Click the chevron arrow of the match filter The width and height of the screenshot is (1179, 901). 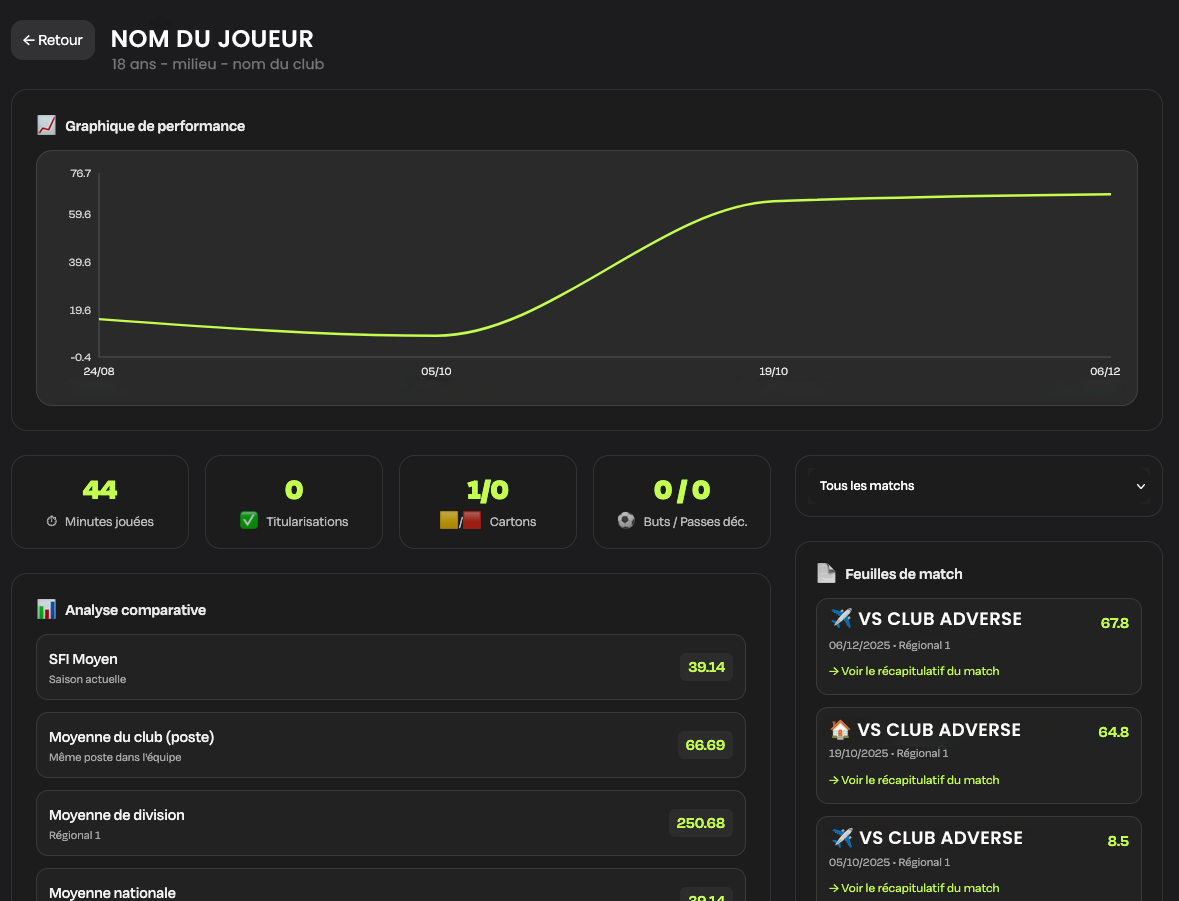[1141, 486]
